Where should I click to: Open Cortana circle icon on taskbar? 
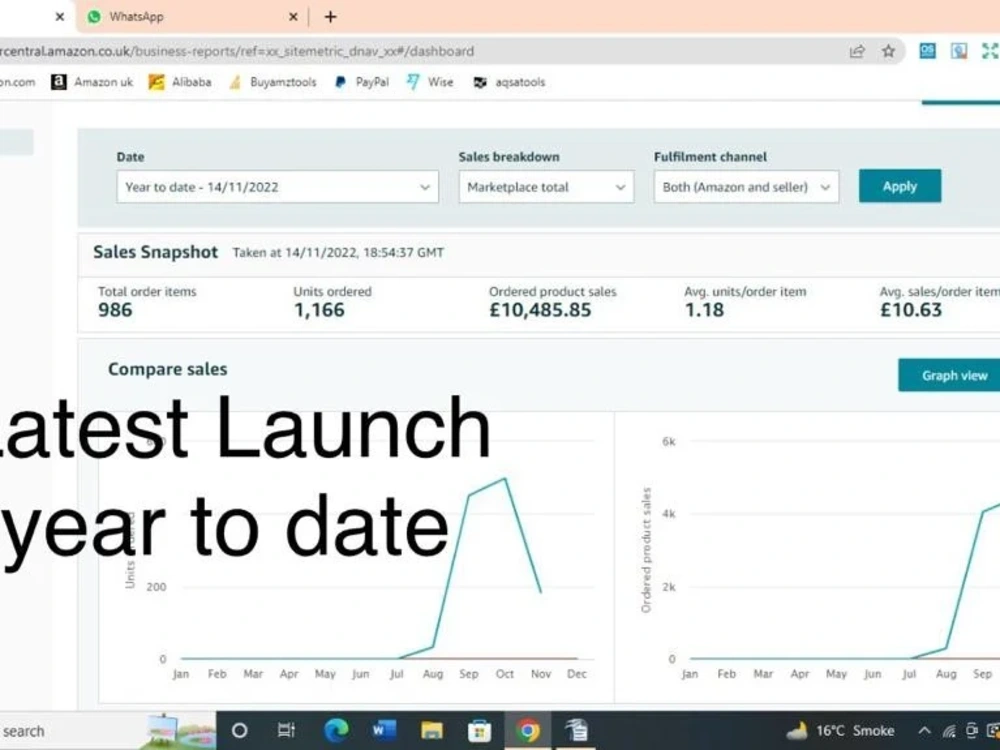[239, 730]
